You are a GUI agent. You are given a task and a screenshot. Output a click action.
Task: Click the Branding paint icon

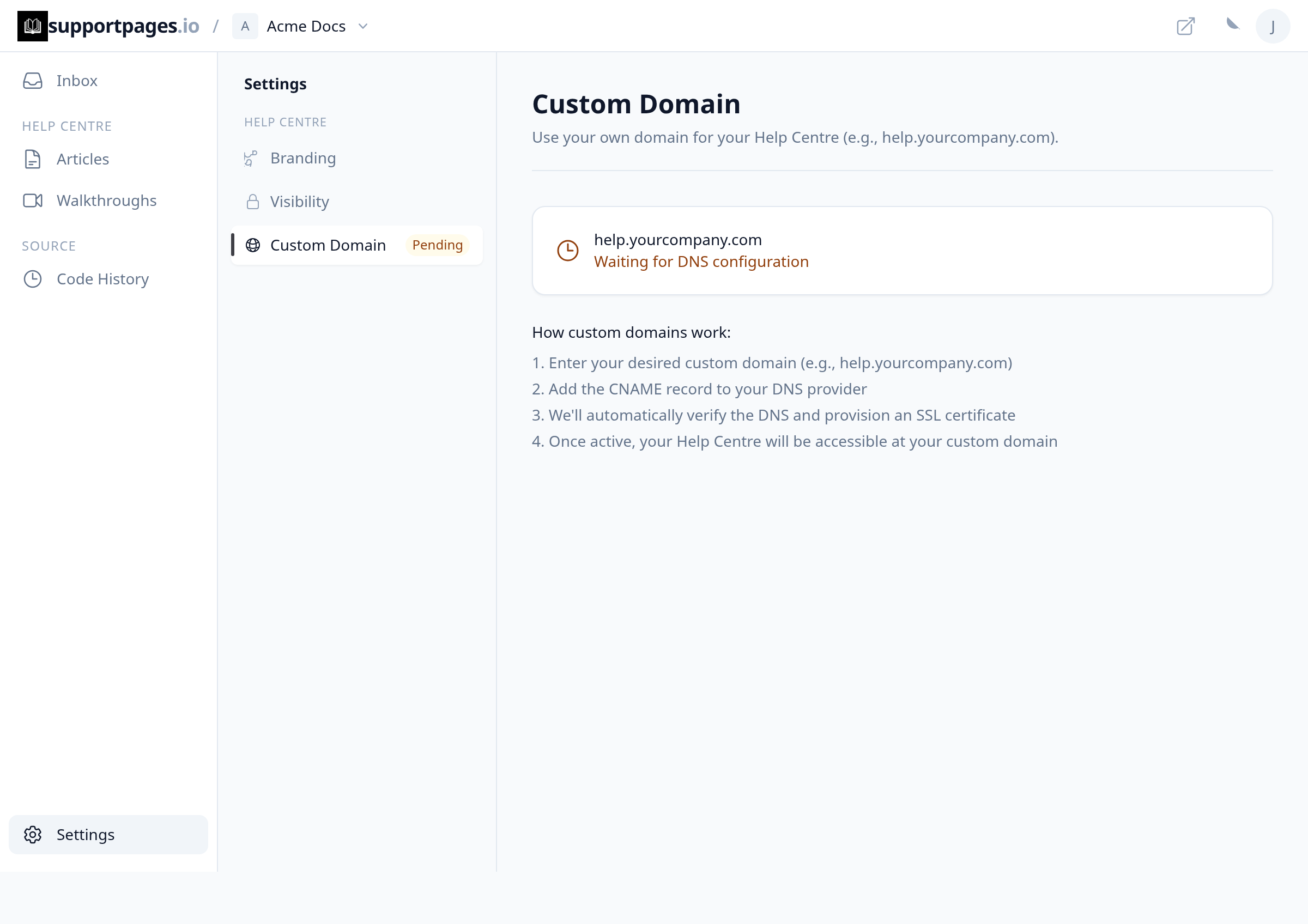click(251, 159)
